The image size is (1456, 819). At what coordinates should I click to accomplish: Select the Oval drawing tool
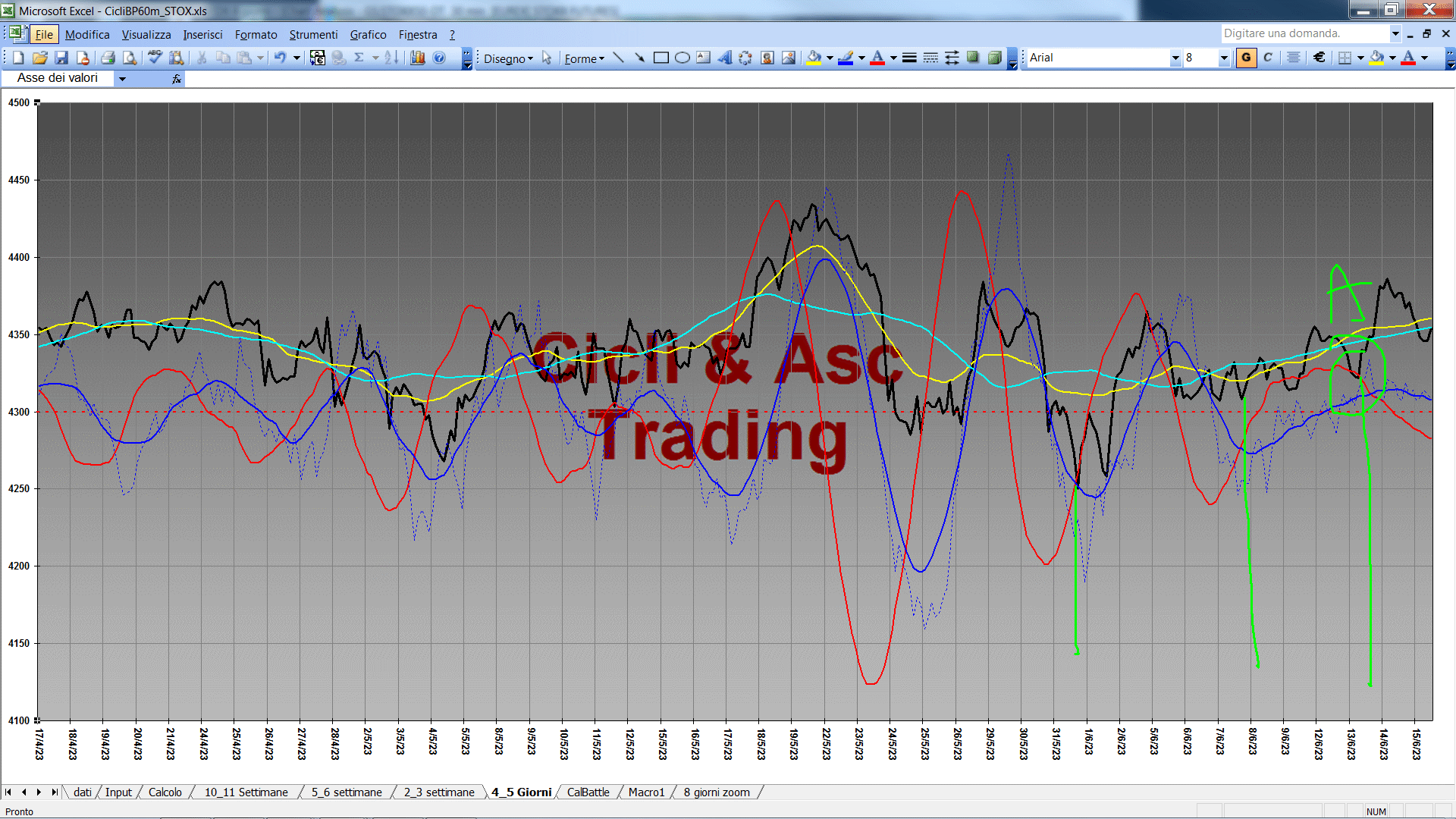pos(682,58)
